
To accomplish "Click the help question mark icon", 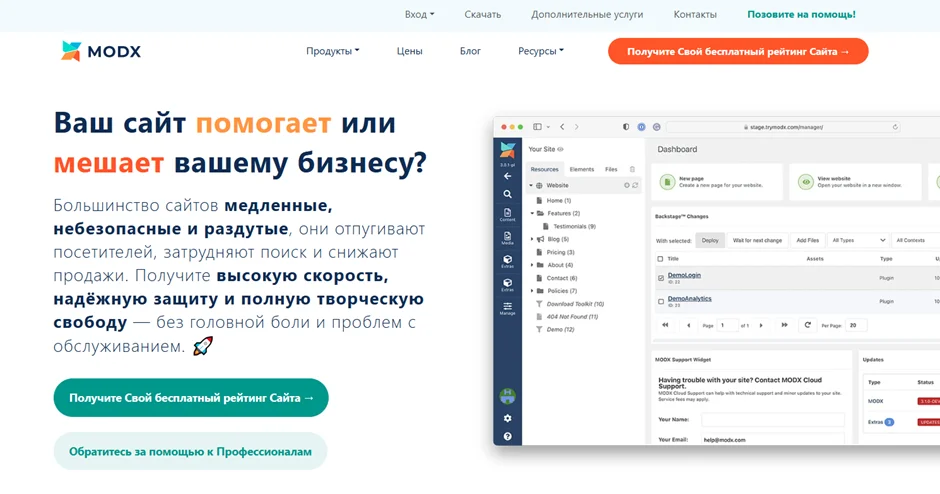I will (x=508, y=436).
